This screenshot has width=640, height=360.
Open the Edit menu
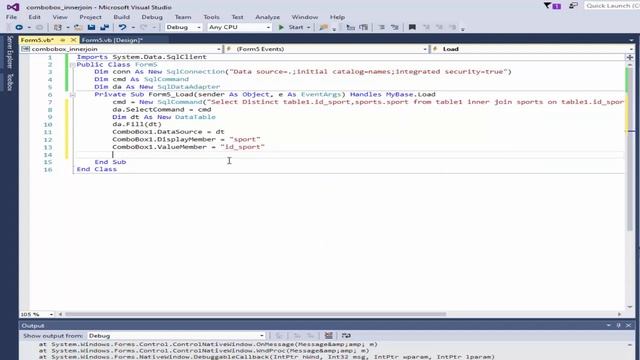pyautogui.click(x=34, y=17)
